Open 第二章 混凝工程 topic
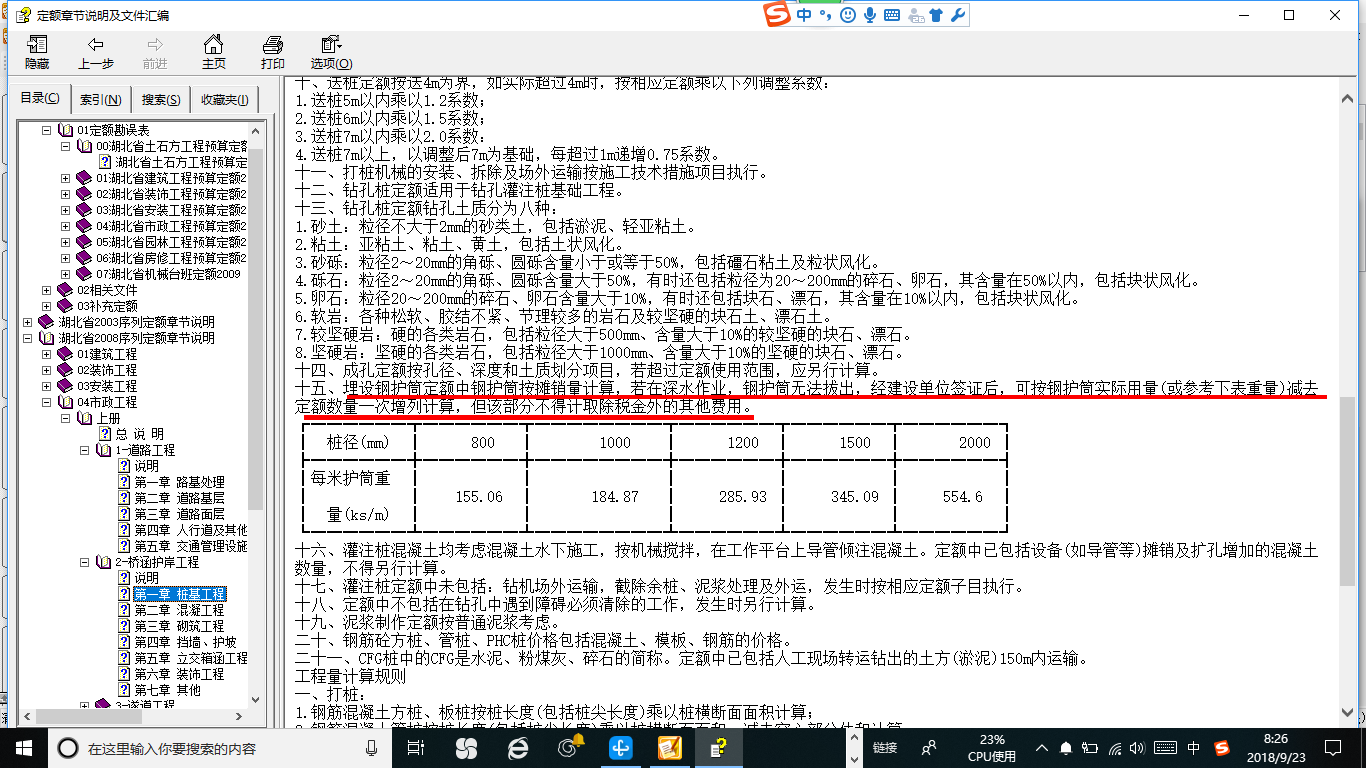 (180, 610)
